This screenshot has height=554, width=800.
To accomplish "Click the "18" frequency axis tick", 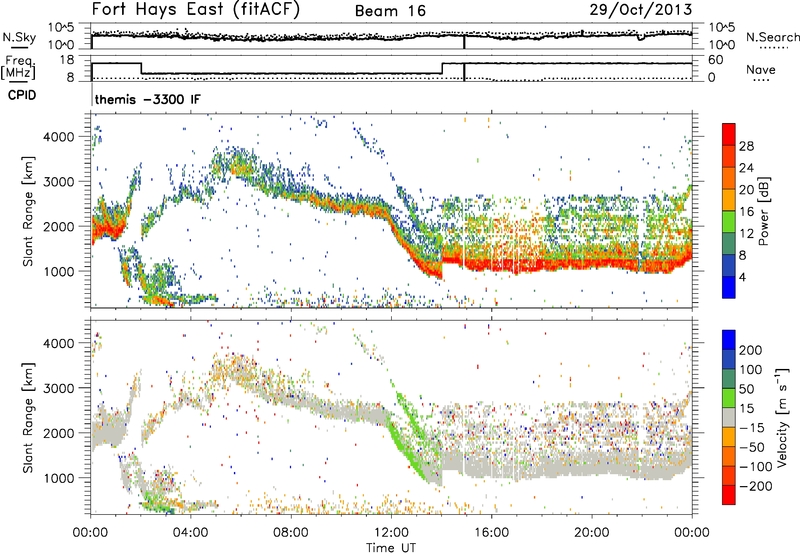I will pos(67,60).
